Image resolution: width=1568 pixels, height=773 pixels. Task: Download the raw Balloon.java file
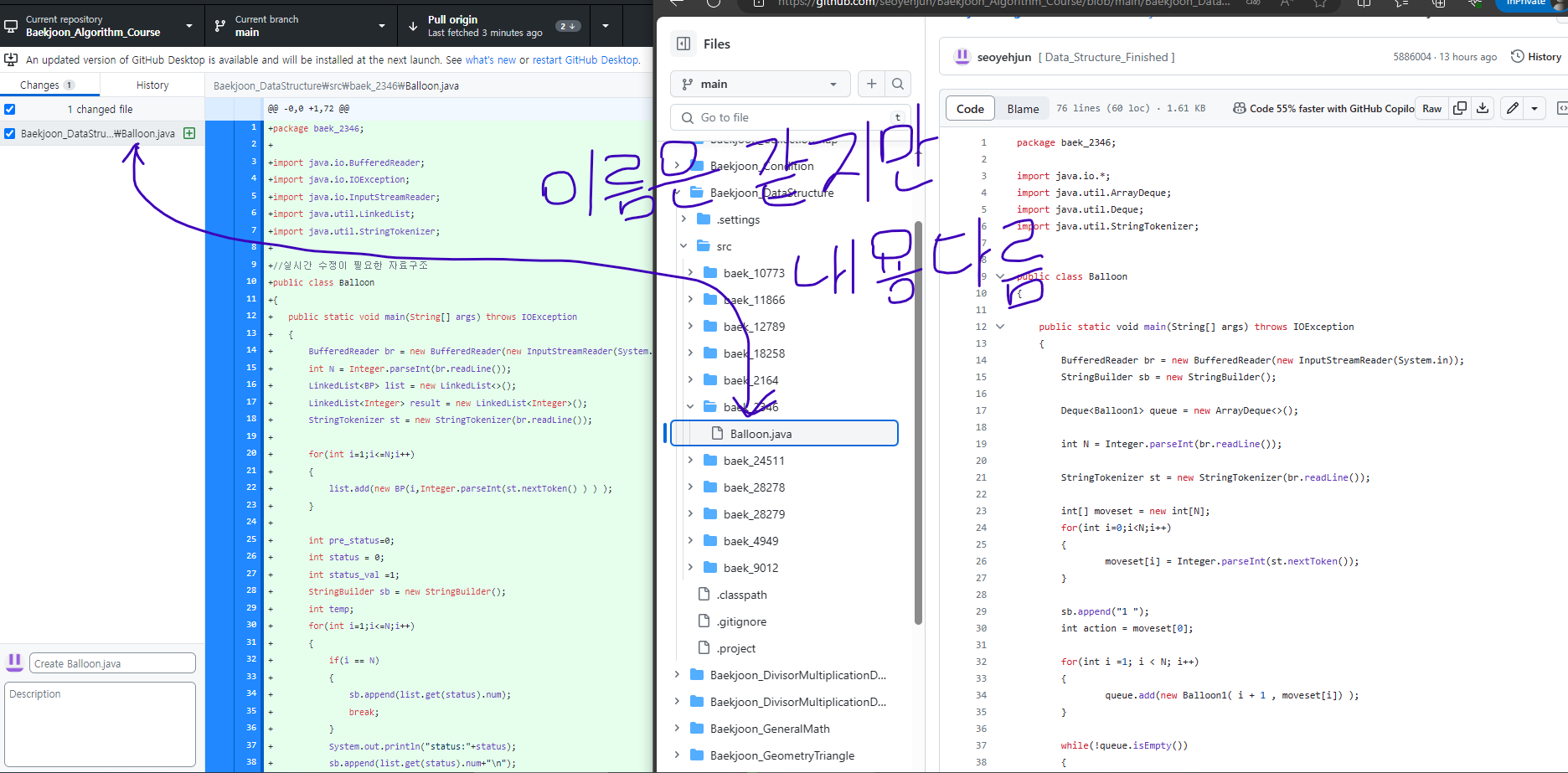point(1483,108)
